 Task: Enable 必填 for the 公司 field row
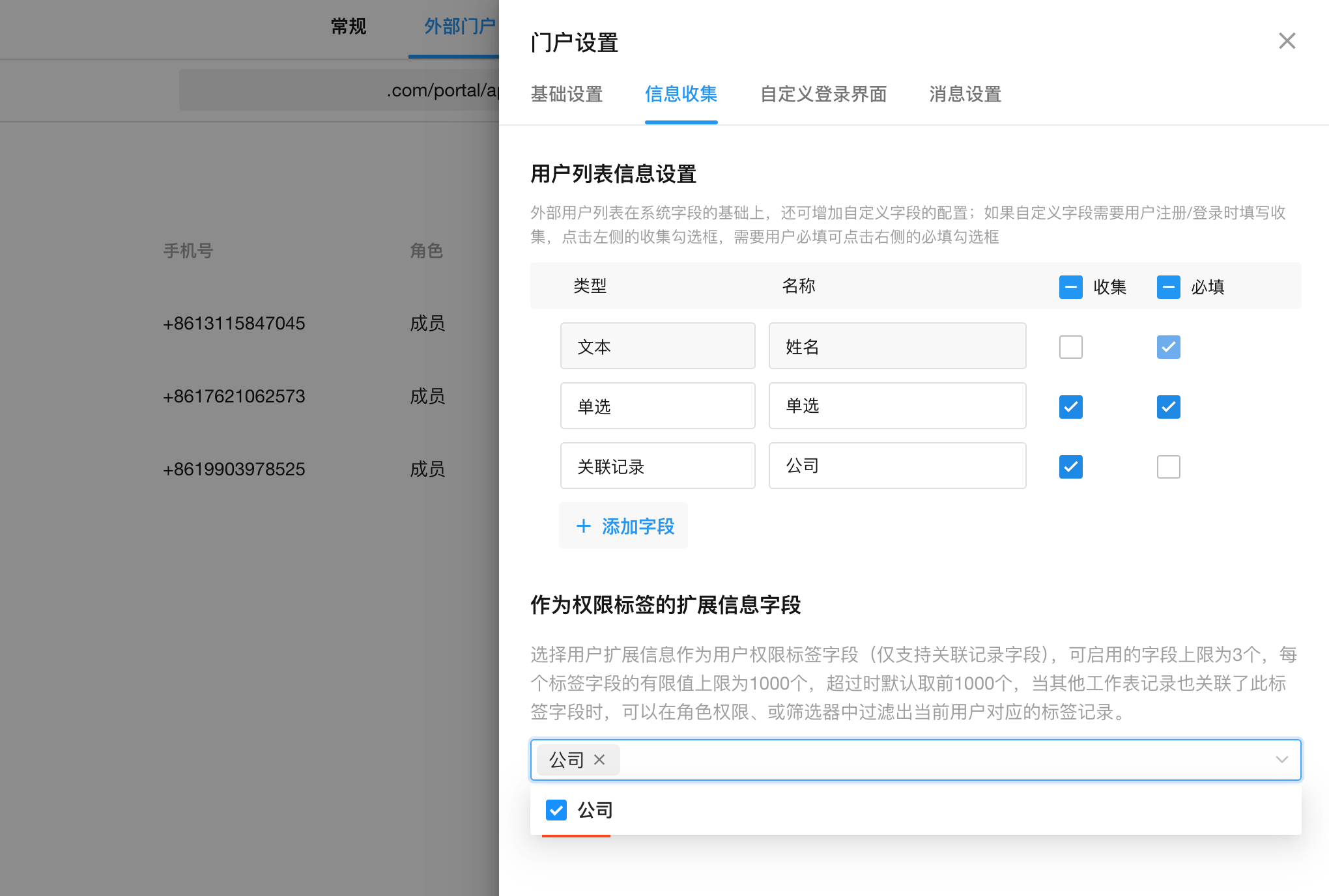(x=1168, y=467)
